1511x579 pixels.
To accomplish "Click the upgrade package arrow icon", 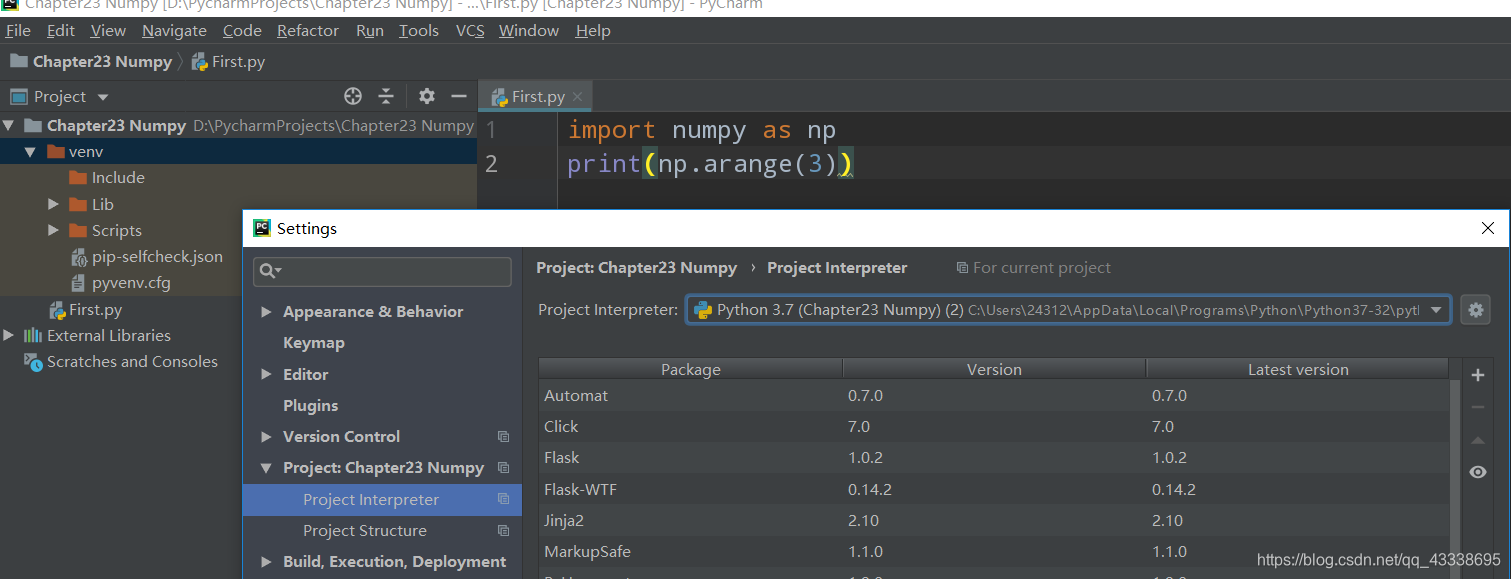I will point(1478,440).
